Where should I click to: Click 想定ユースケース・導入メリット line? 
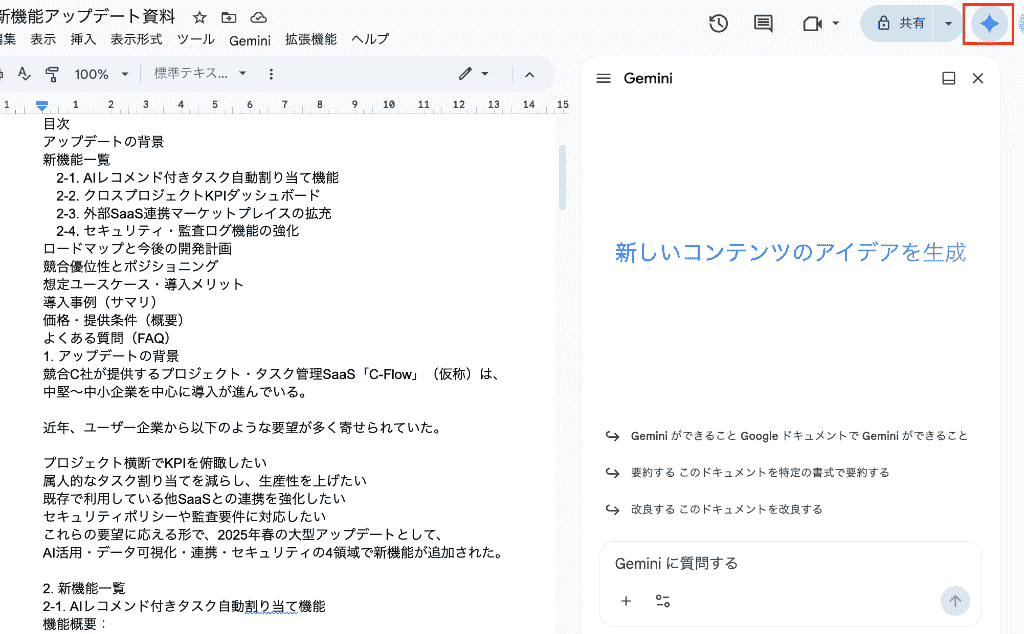point(143,285)
